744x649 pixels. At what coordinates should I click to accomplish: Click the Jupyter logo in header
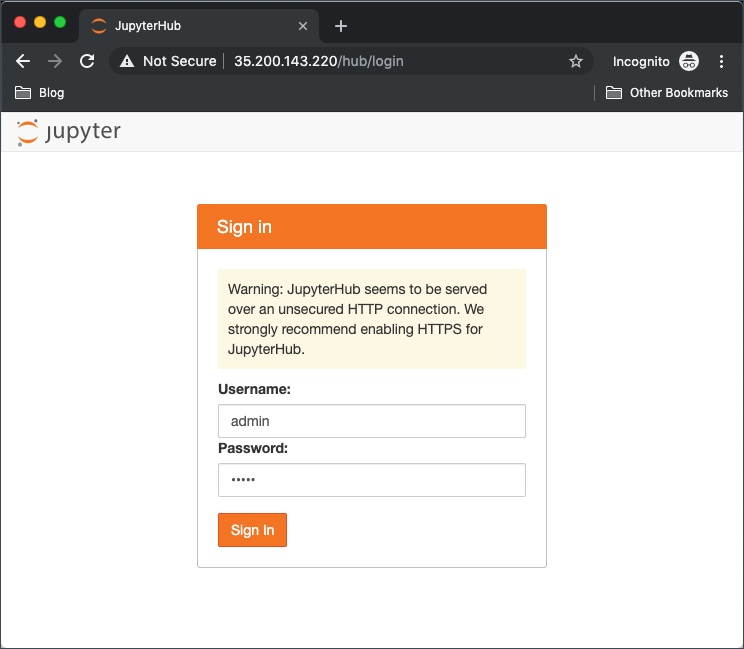[68, 132]
